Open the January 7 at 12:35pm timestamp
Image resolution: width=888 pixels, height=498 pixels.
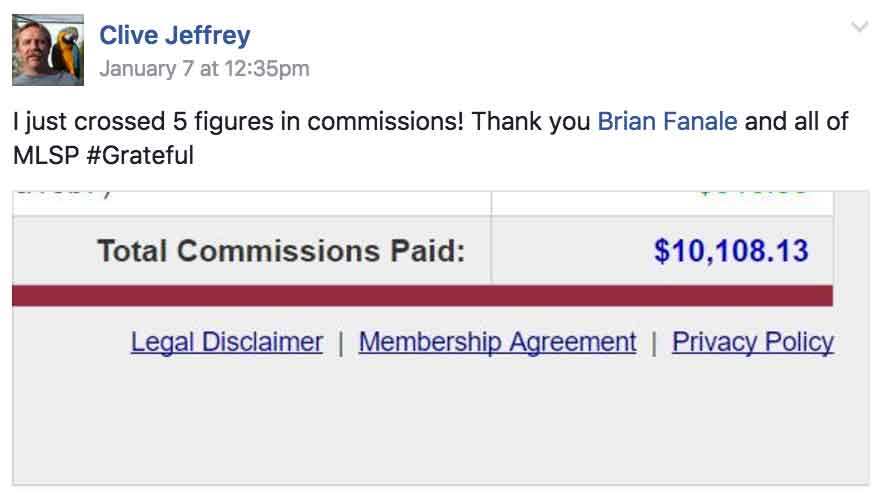point(204,69)
